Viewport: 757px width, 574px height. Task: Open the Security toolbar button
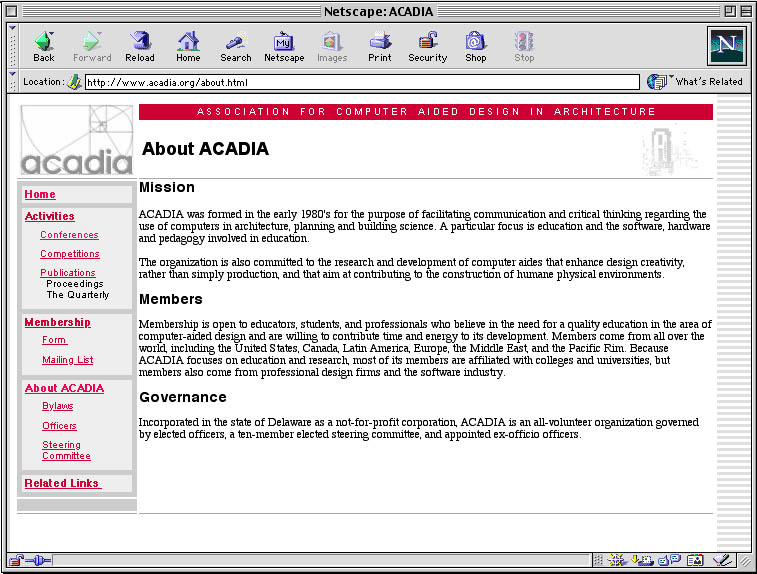[x=428, y=47]
